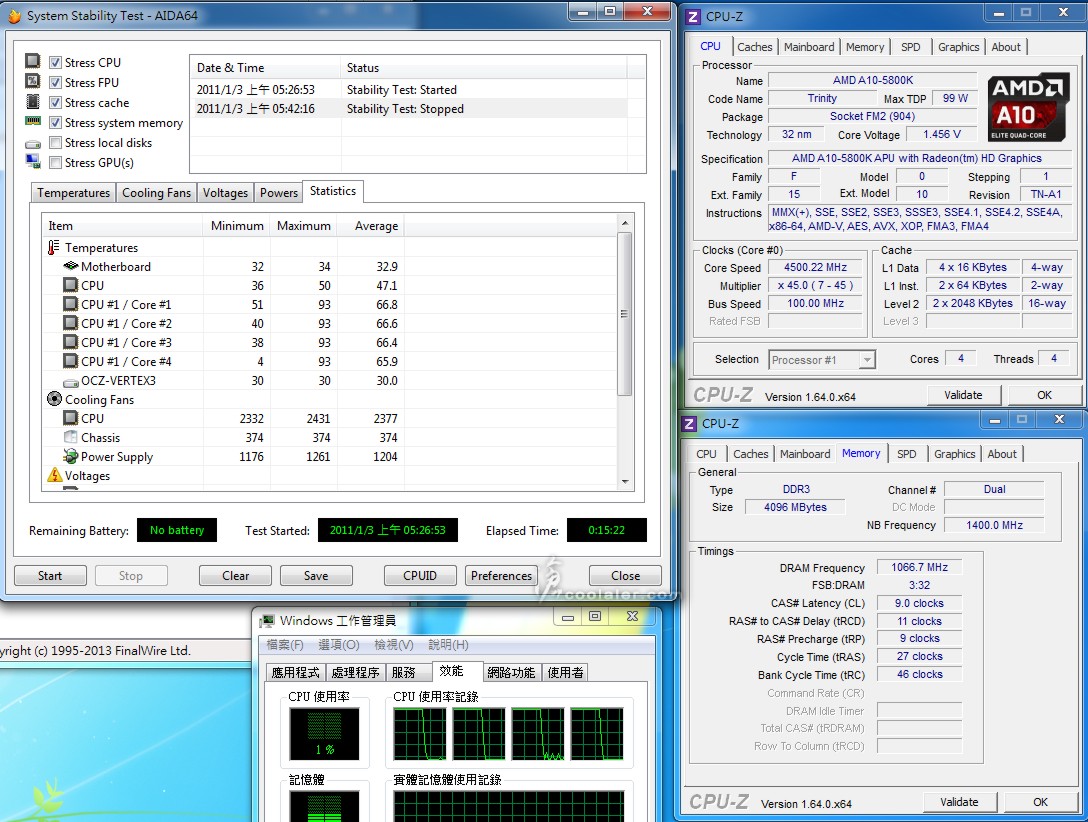Click the Core Speed 4500.22 MHz field
This screenshot has width=1088, height=822.
point(815,268)
